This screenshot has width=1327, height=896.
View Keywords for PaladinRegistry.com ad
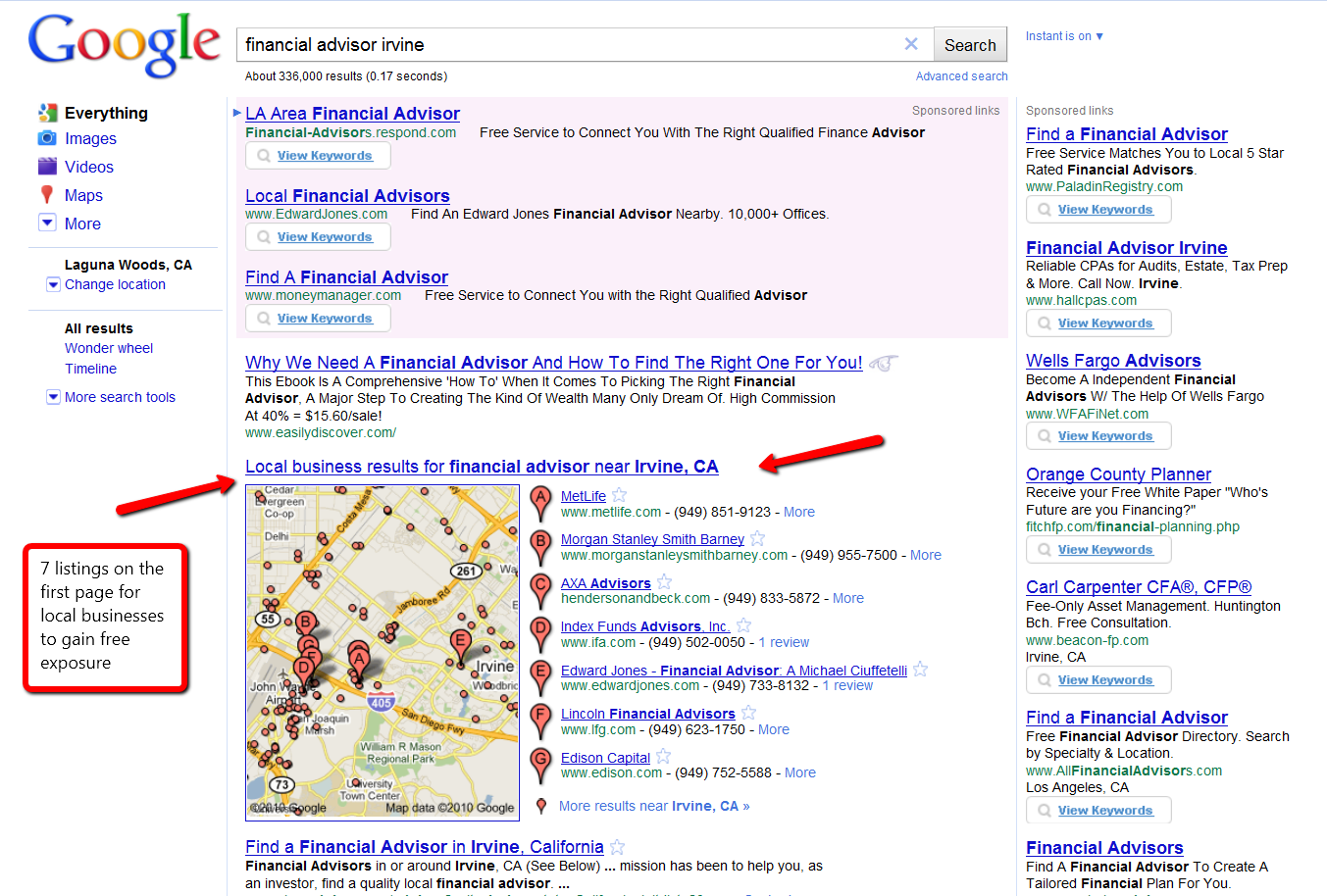[1098, 209]
